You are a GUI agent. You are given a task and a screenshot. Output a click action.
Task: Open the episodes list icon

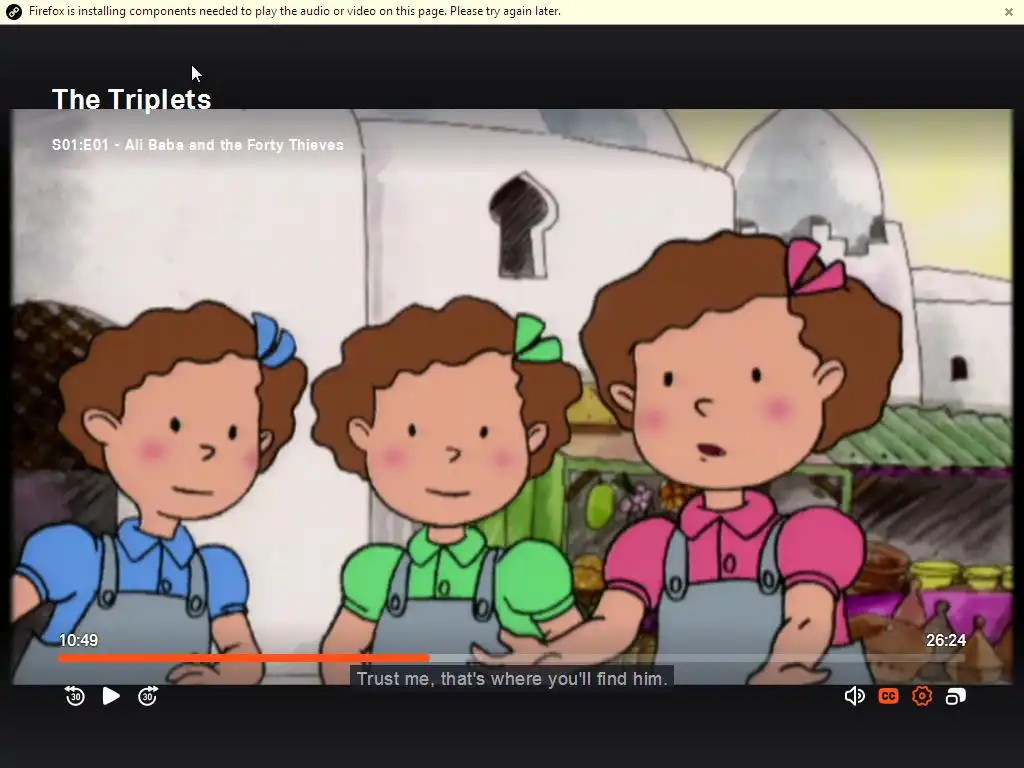(955, 697)
